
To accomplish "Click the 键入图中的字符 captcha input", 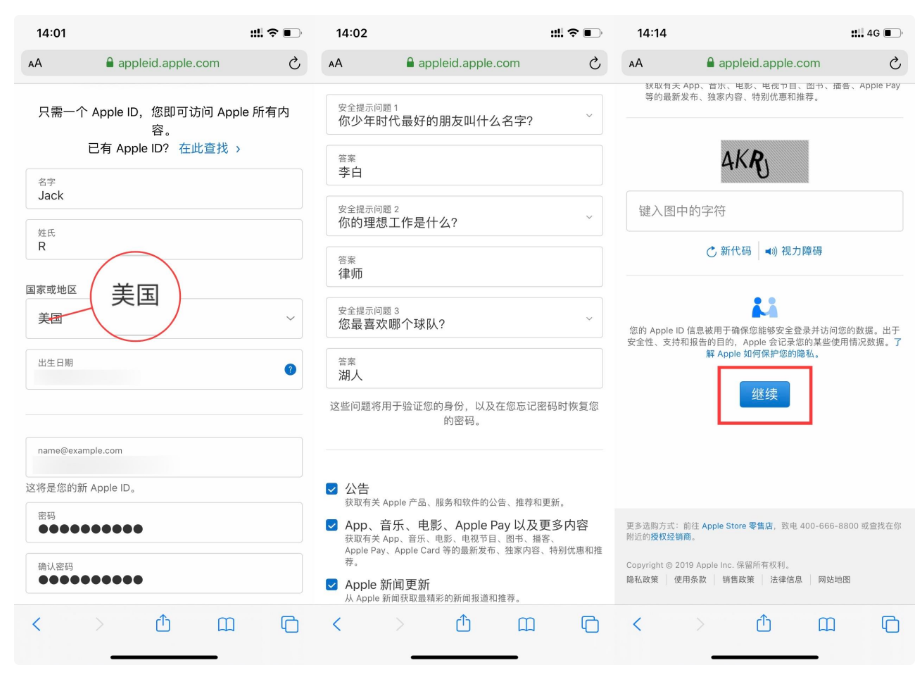I will point(764,211).
